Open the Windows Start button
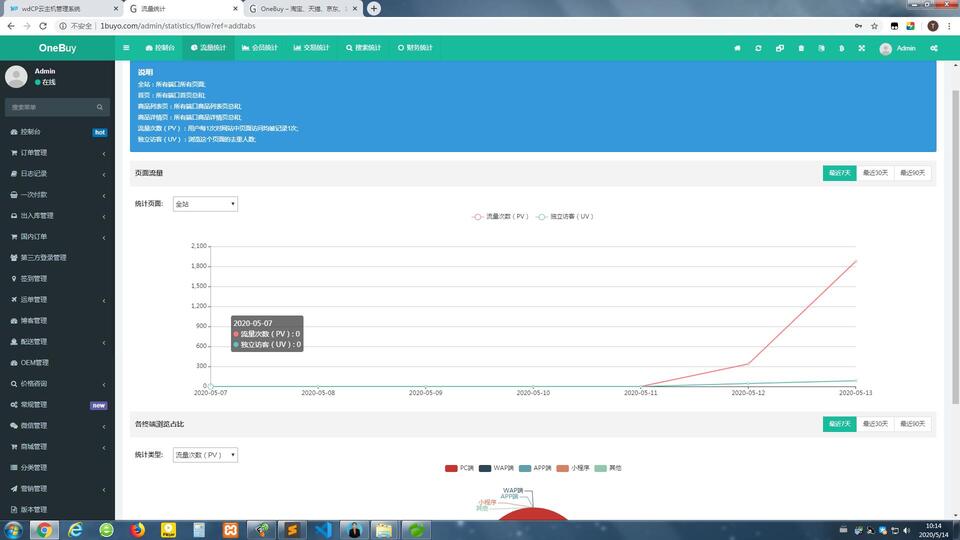 (x=13, y=530)
